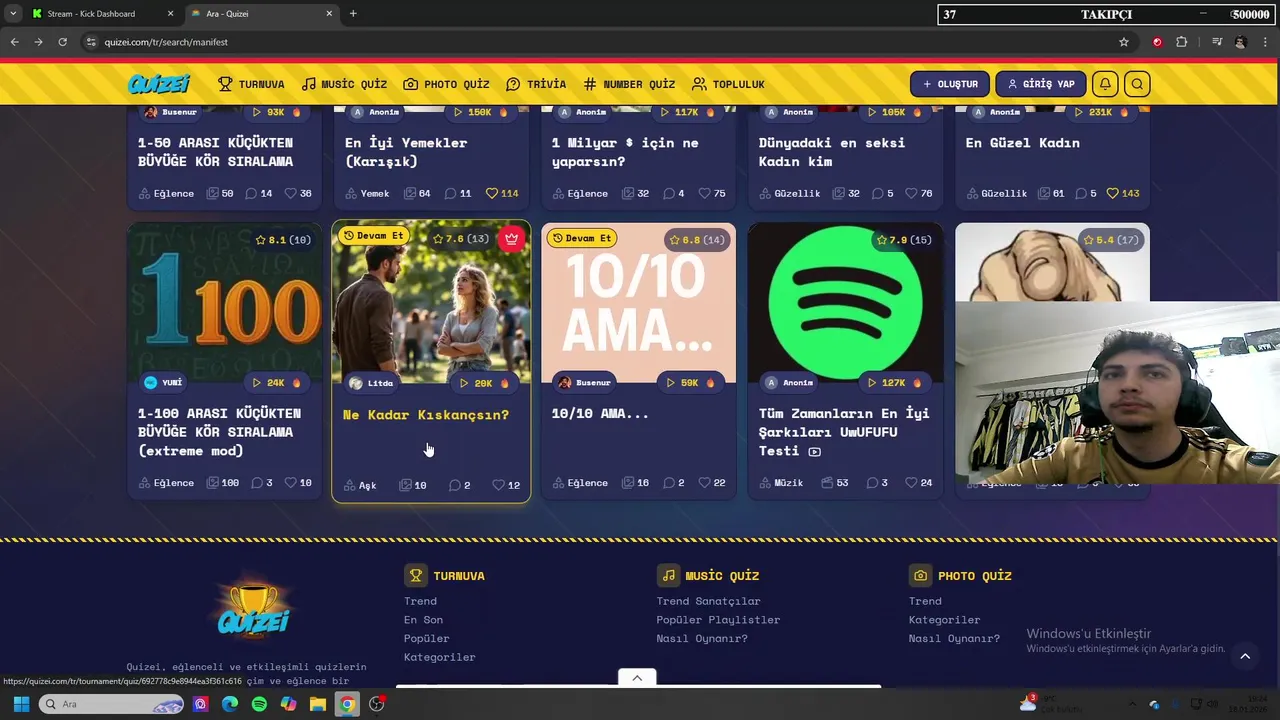Open the Trivia menu

536,84
